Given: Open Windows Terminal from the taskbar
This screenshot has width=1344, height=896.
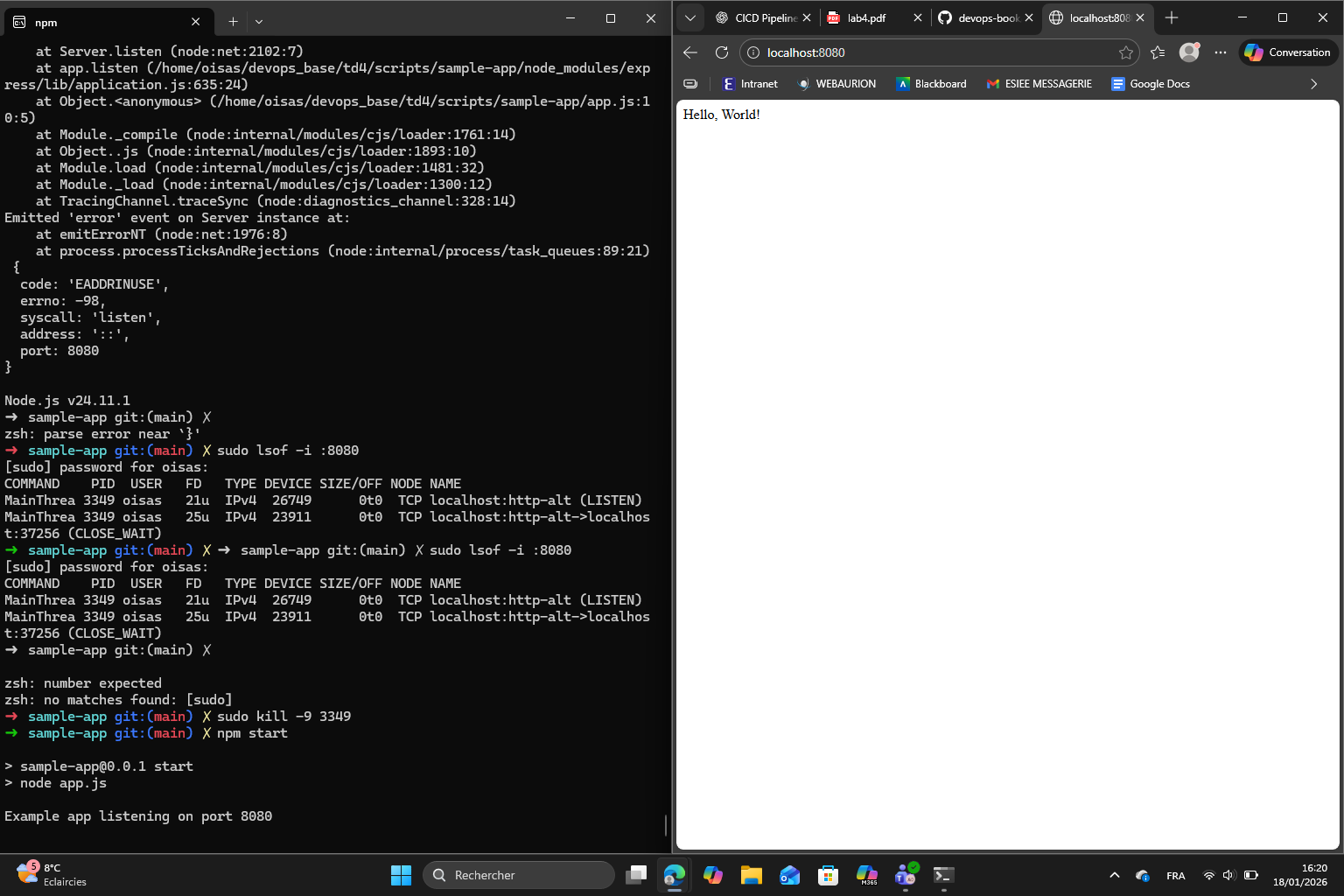Looking at the screenshot, I should 942,875.
